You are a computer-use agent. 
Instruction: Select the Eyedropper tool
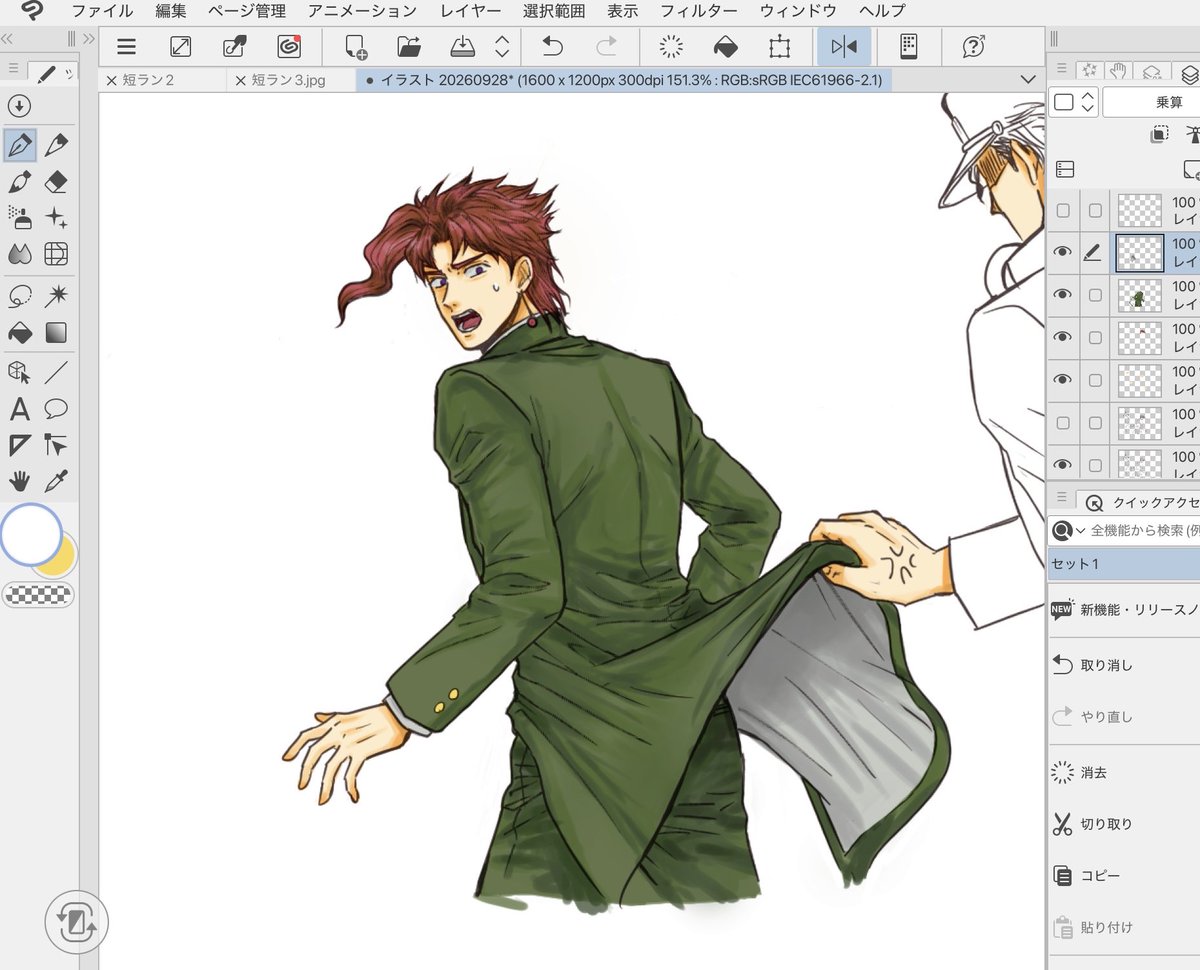tap(57, 481)
